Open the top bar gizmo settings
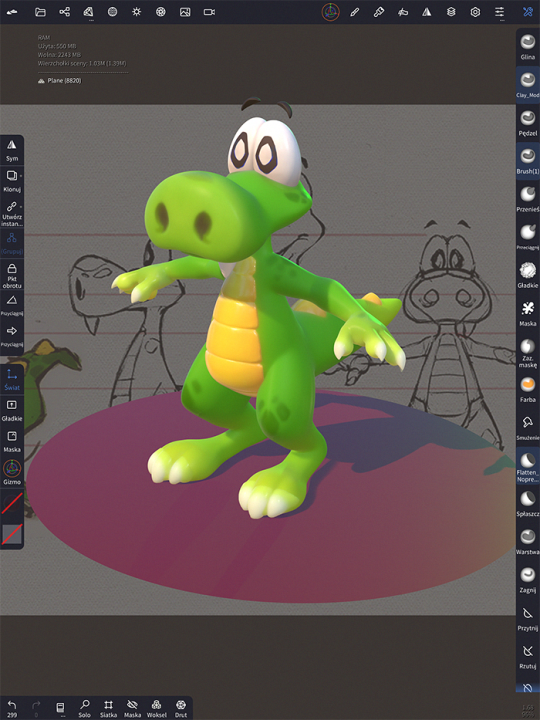This screenshot has width=540, height=720. click(x=330, y=12)
